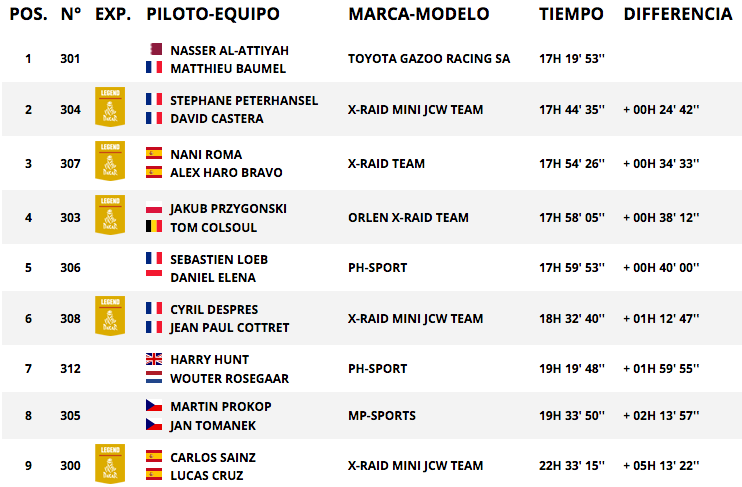
Task: Click the UK flag beside Harry Hunt
Action: [154, 359]
